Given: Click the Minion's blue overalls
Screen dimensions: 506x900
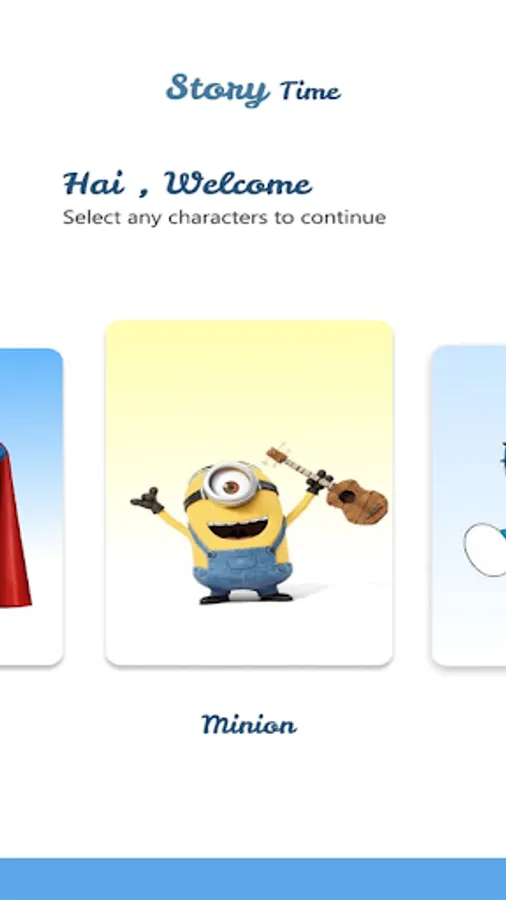Looking at the screenshot, I should (x=242, y=568).
